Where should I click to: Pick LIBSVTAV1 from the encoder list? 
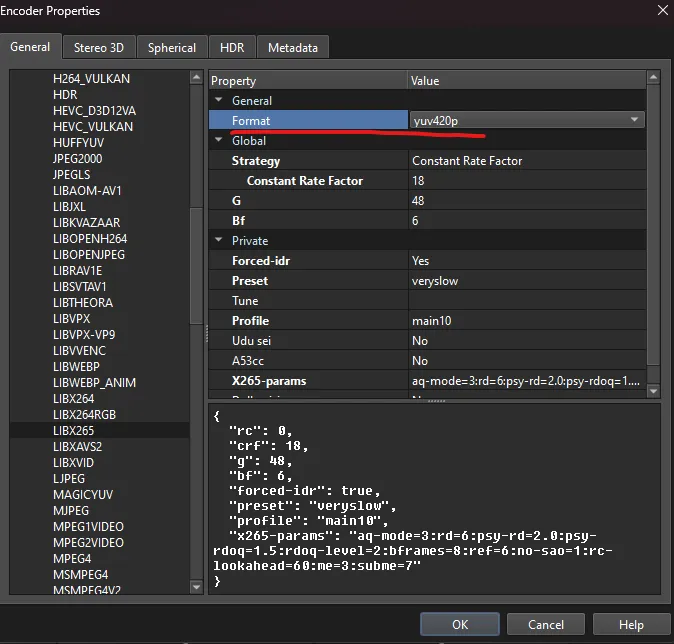click(82, 286)
